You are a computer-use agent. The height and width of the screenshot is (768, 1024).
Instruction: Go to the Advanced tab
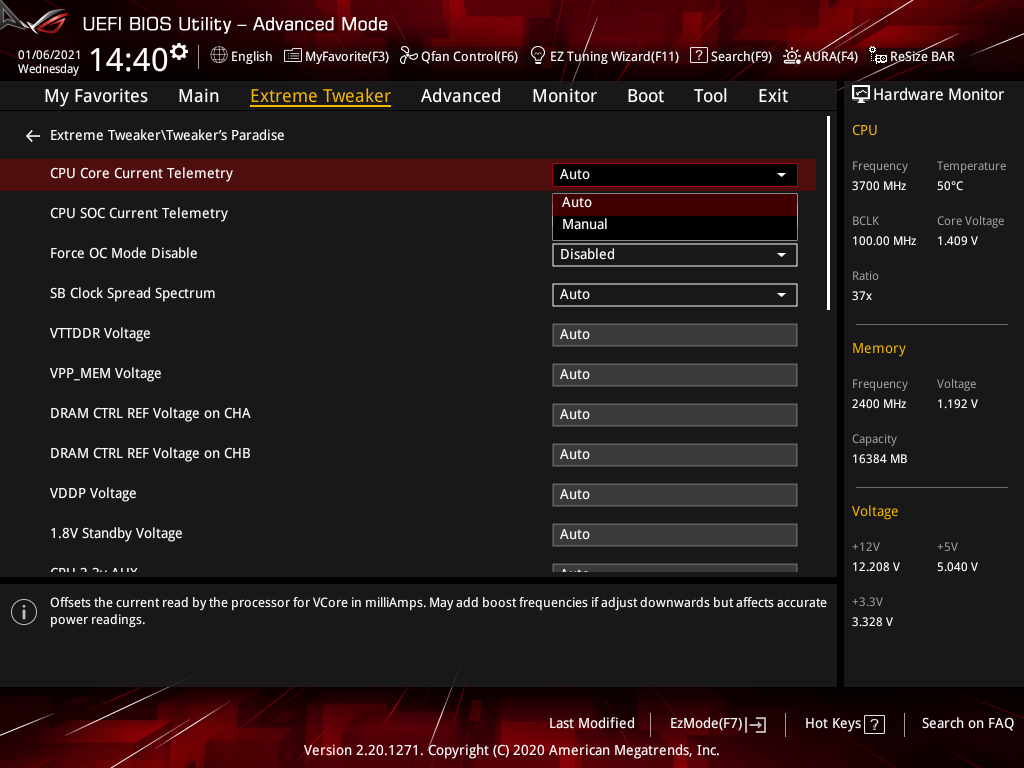[460, 96]
